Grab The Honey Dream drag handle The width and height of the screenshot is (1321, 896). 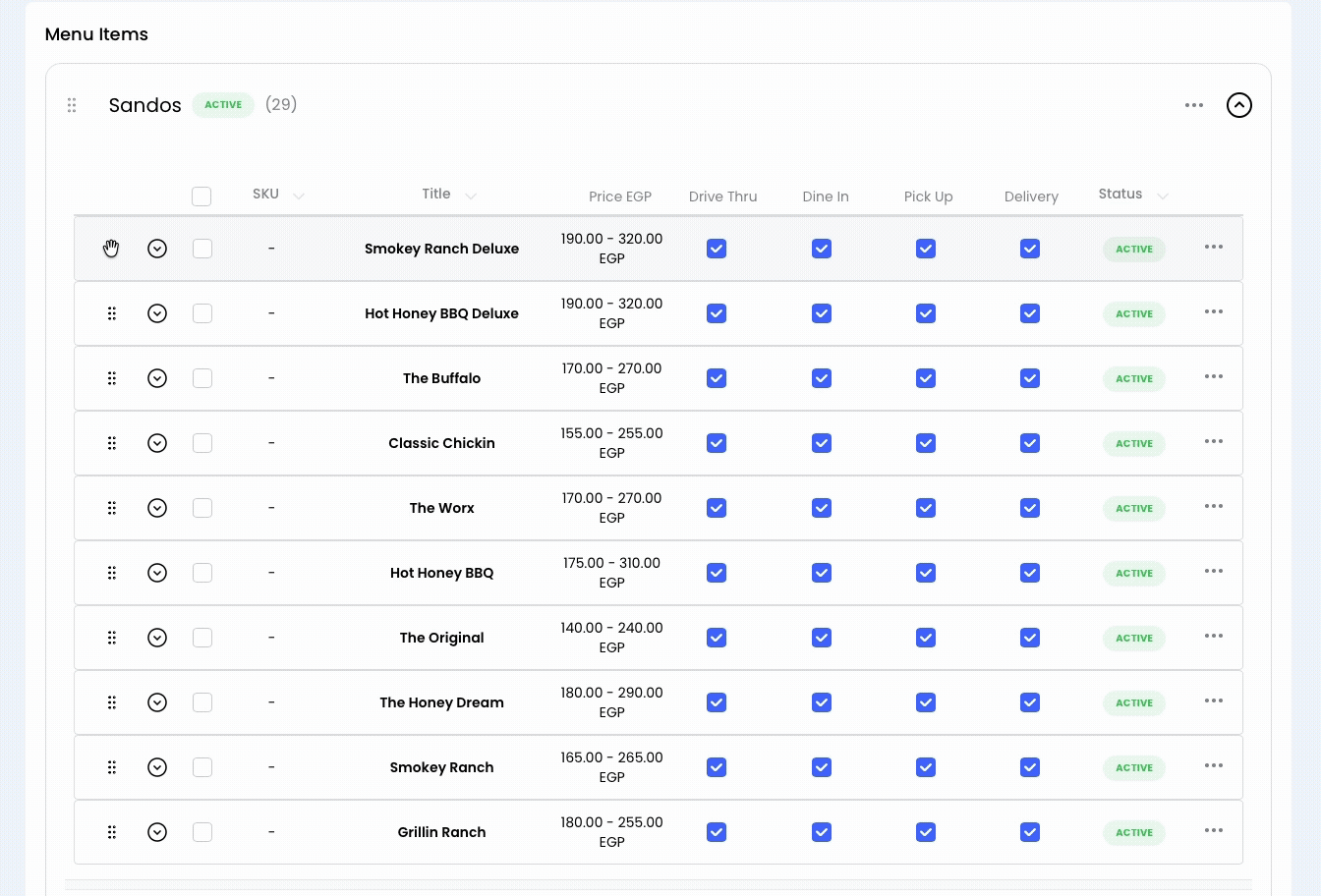pos(112,702)
